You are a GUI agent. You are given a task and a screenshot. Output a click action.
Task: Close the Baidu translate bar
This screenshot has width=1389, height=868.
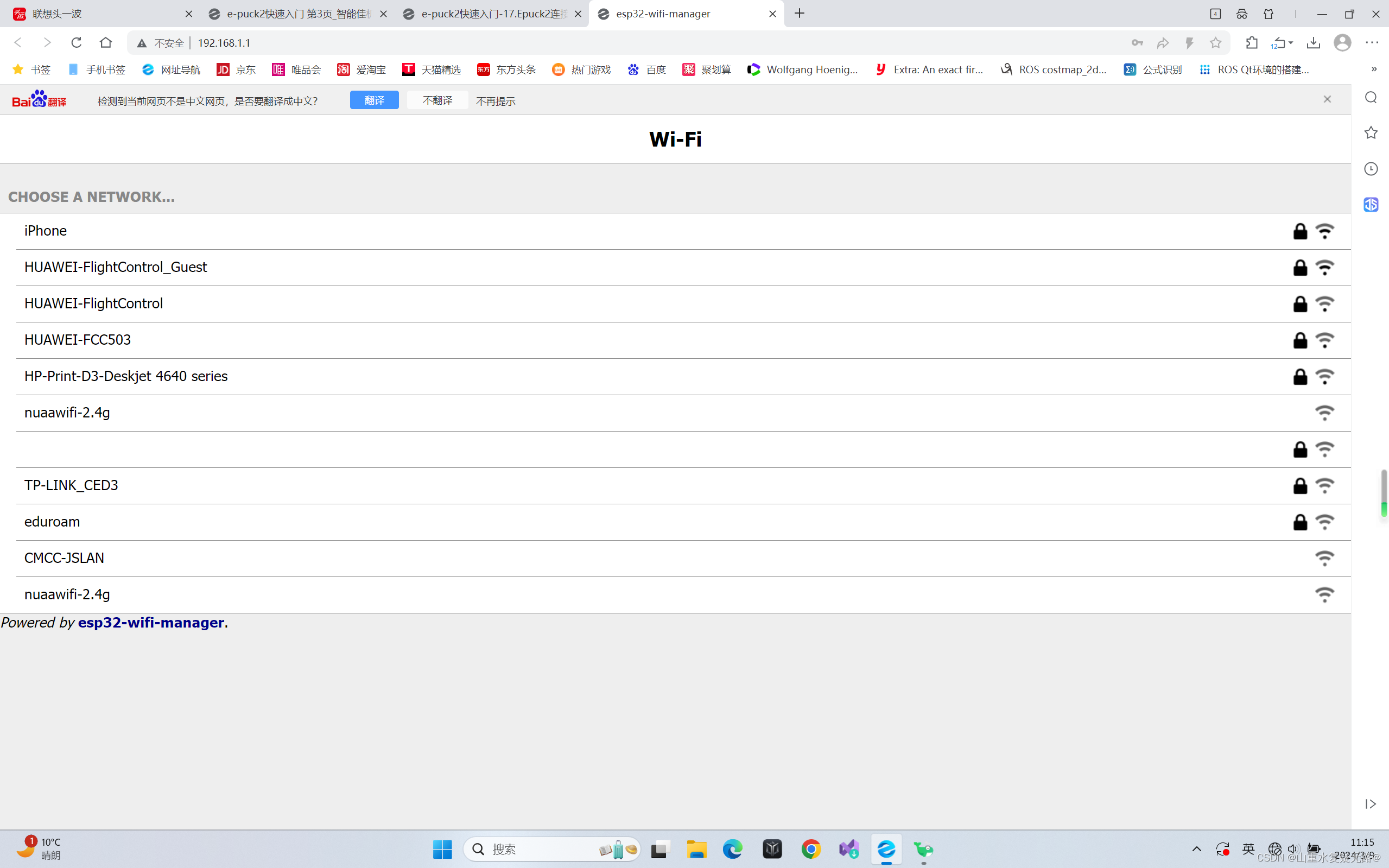[1327, 99]
